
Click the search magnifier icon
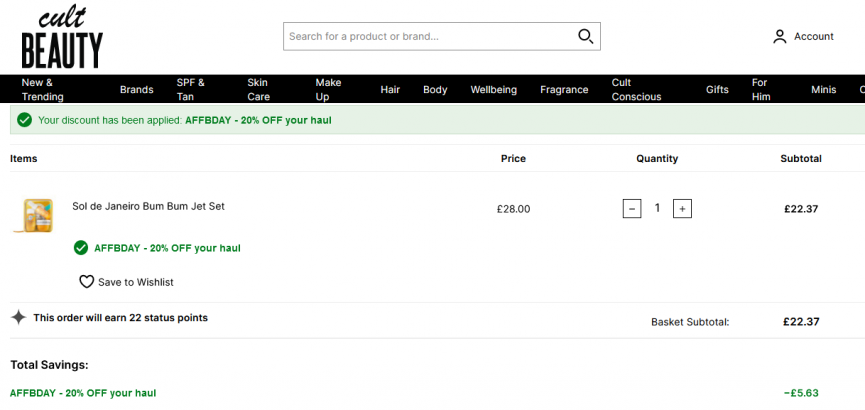coord(585,36)
